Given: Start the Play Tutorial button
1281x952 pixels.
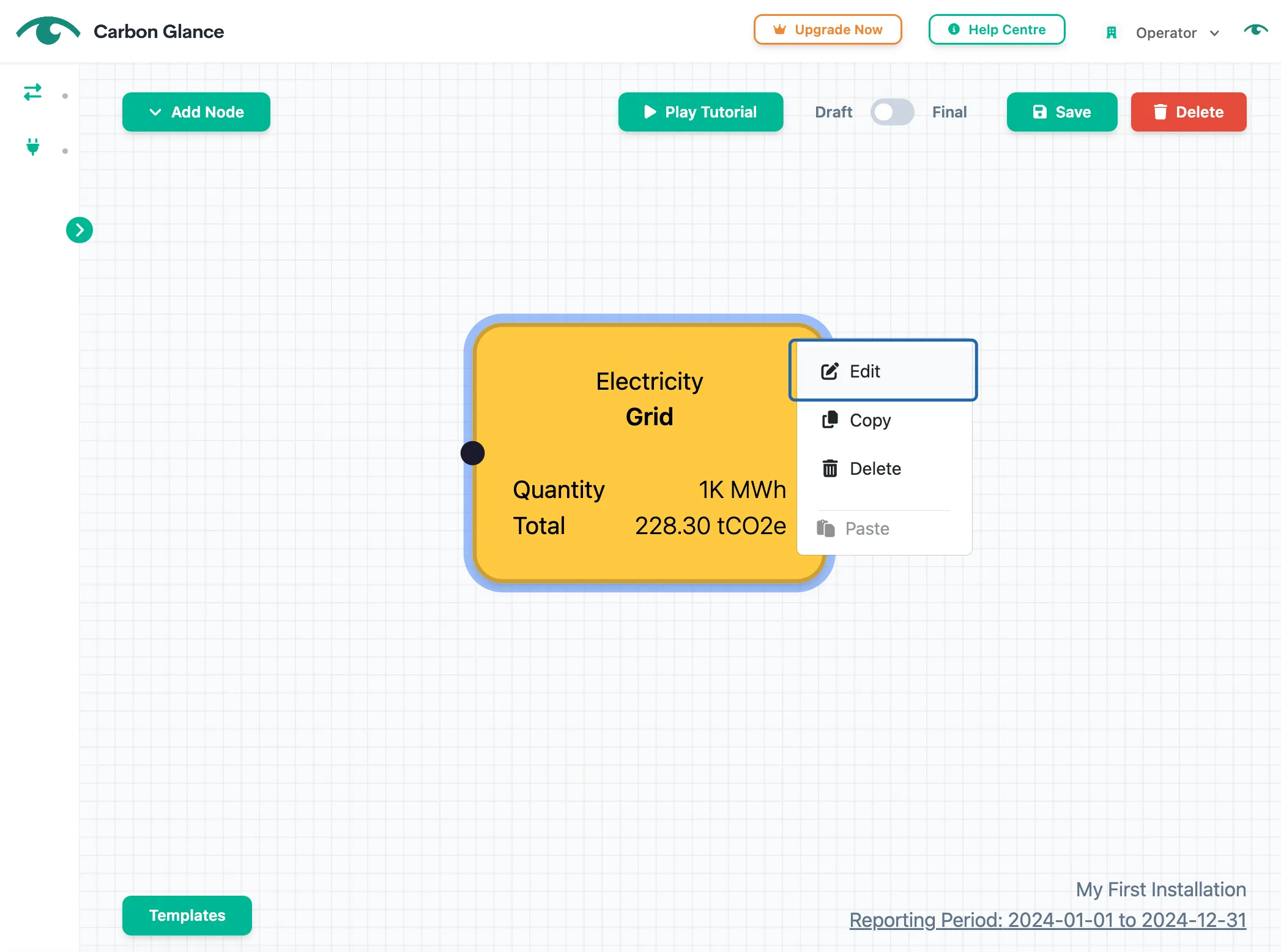Looking at the screenshot, I should click(x=700, y=112).
